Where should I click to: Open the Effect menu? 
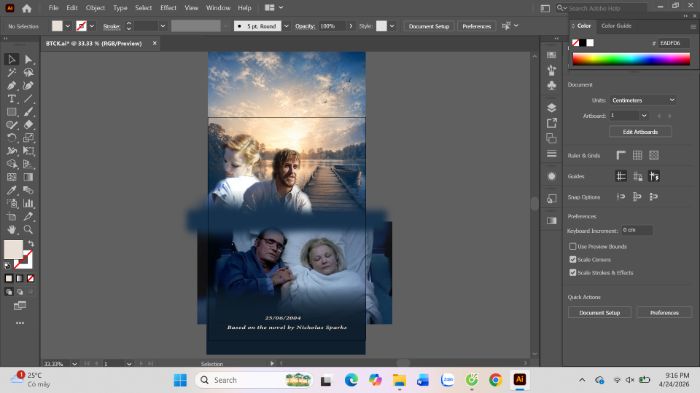[x=168, y=8]
